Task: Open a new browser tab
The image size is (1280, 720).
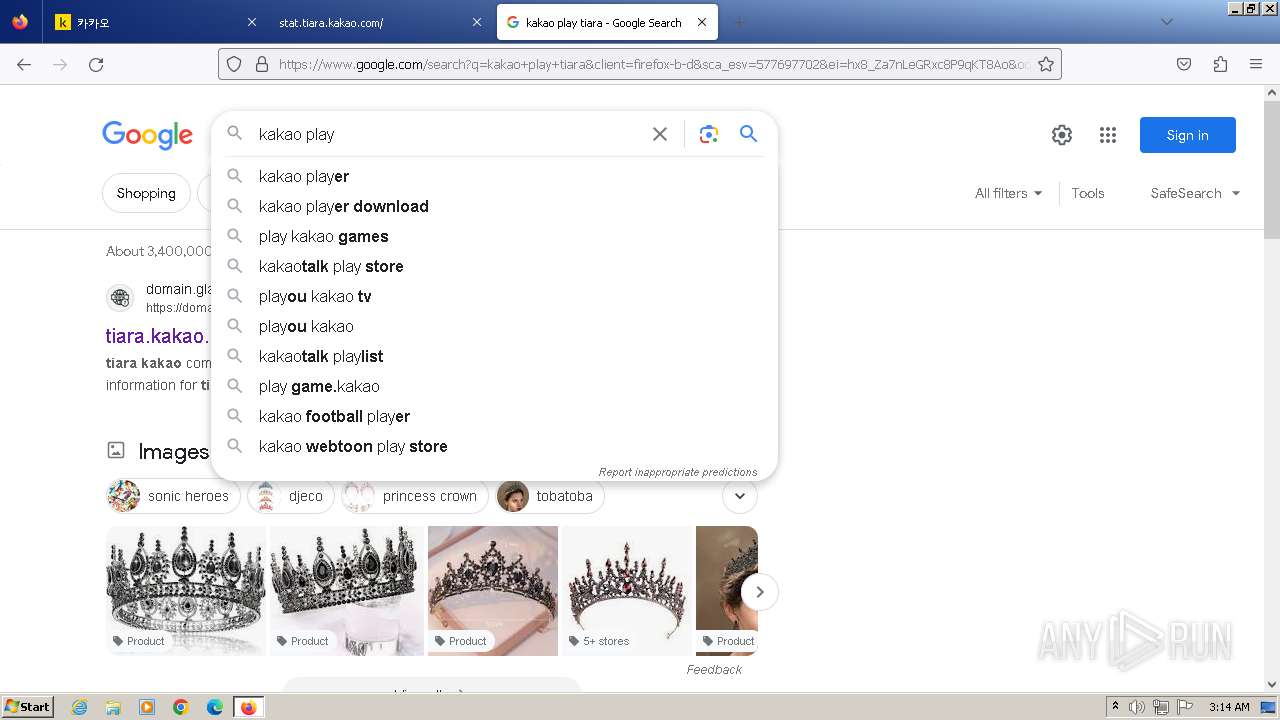Action: coord(739,22)
